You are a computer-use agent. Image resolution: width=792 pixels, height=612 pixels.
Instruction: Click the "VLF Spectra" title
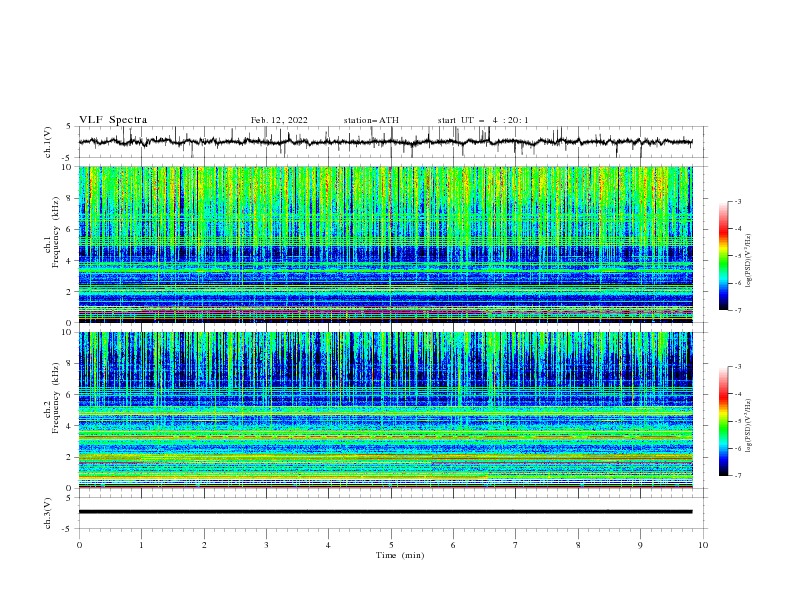click(113, 120)
